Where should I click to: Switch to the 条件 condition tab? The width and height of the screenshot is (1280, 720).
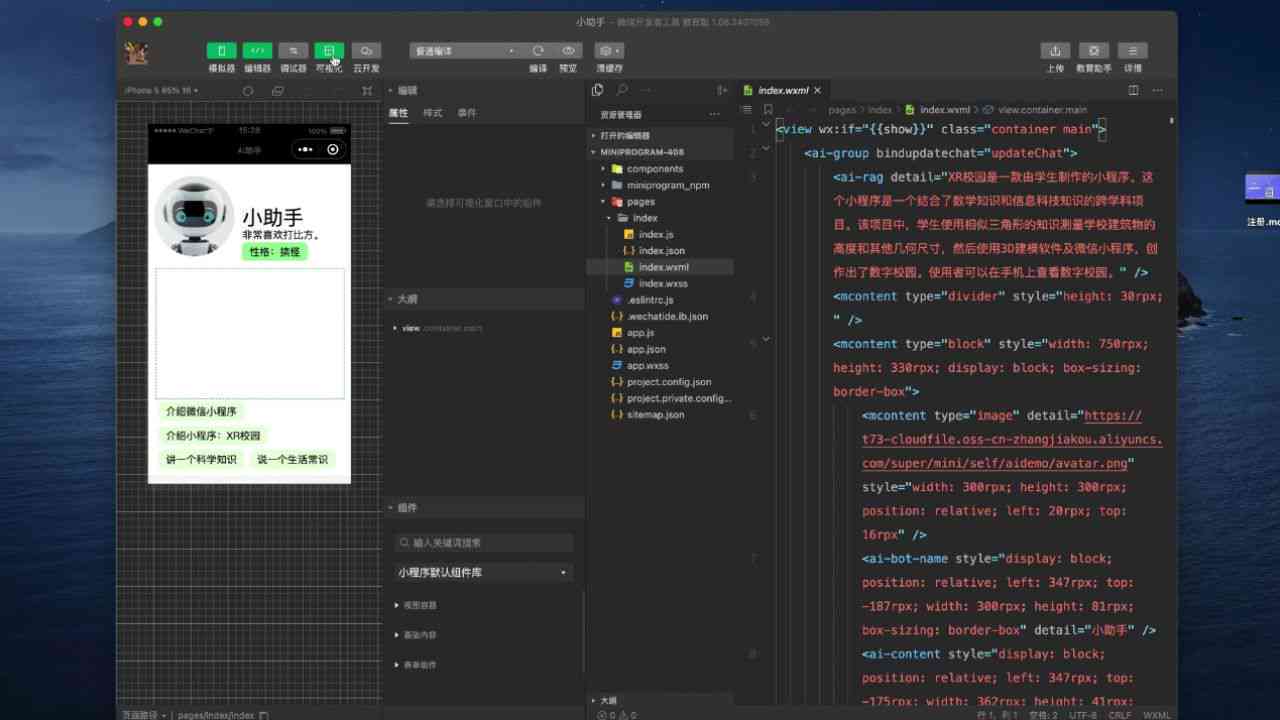click(x=467, y=113)
